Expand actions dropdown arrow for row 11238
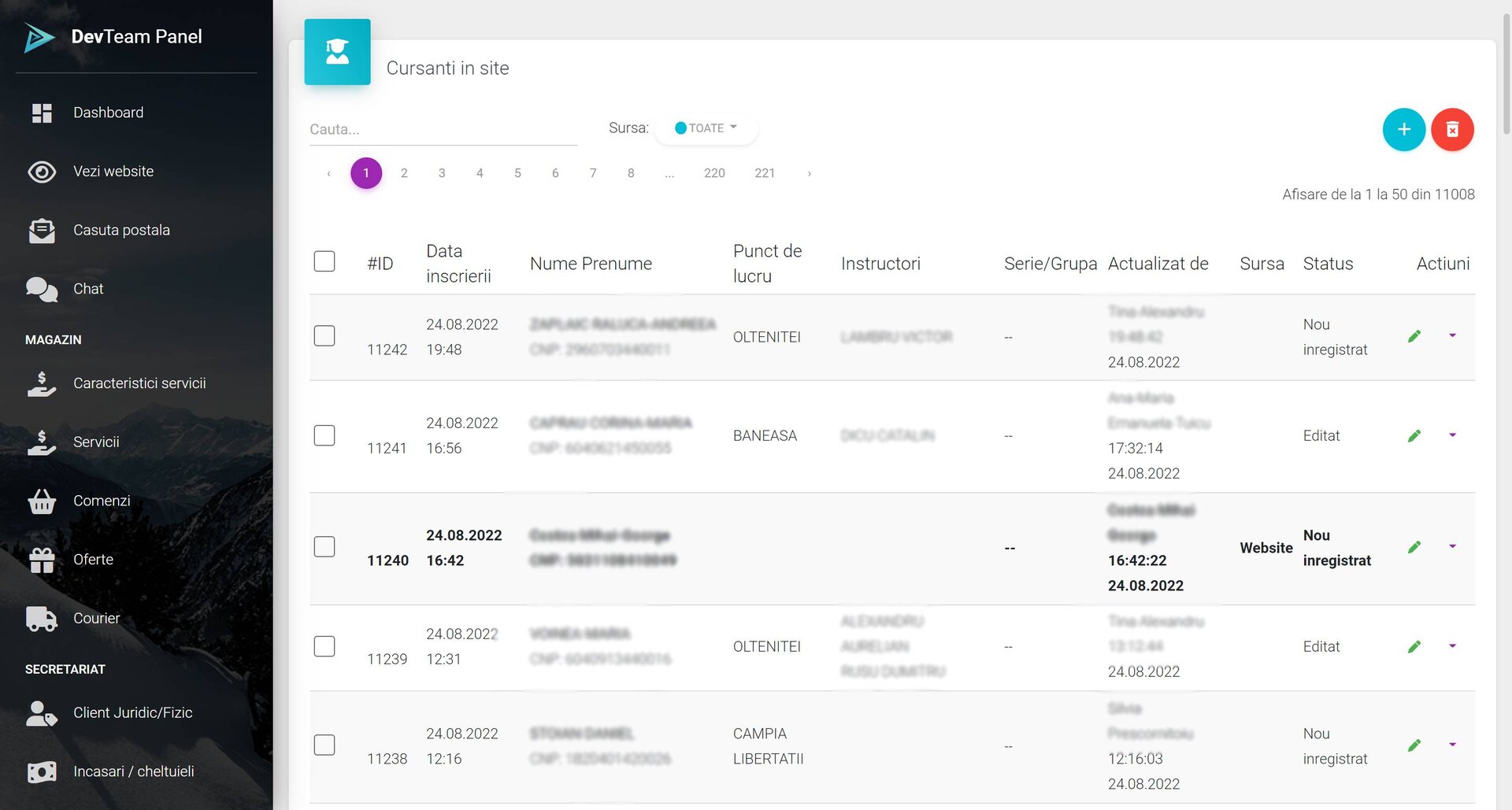This screenshot has width=1512, height=810. [1452, 745]
